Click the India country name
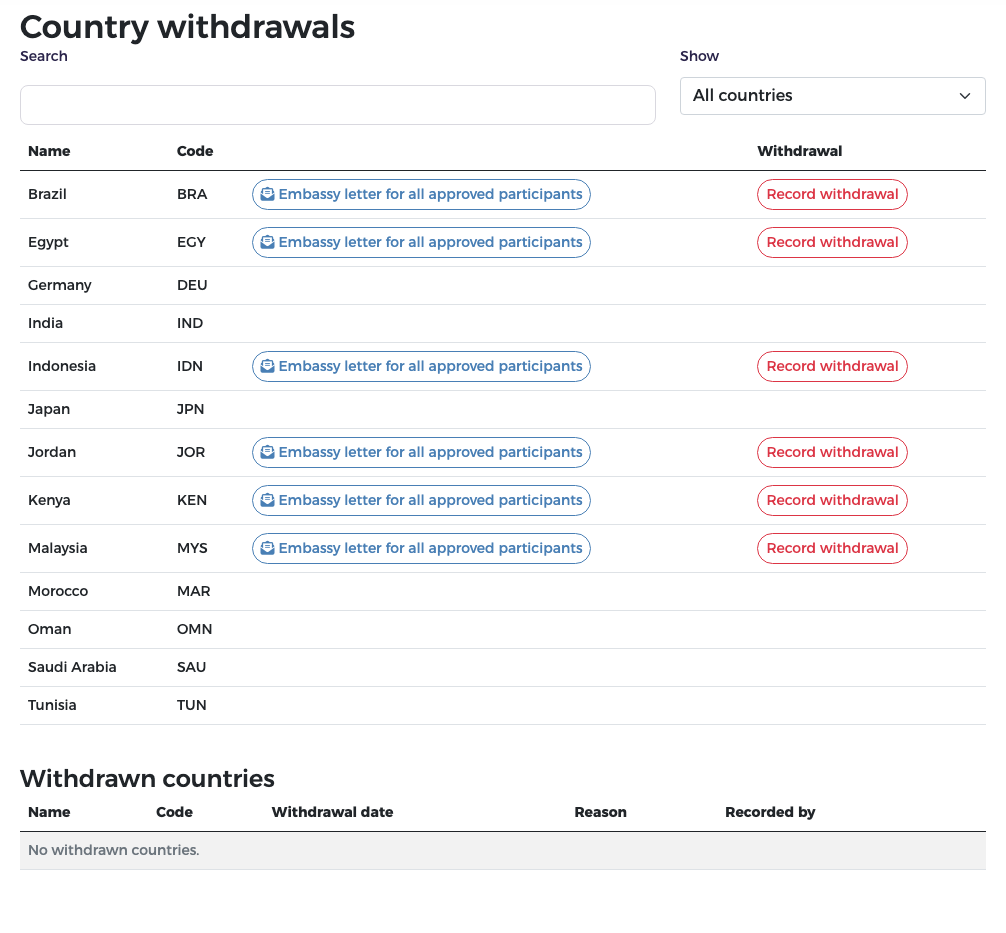 pos(46,323)
